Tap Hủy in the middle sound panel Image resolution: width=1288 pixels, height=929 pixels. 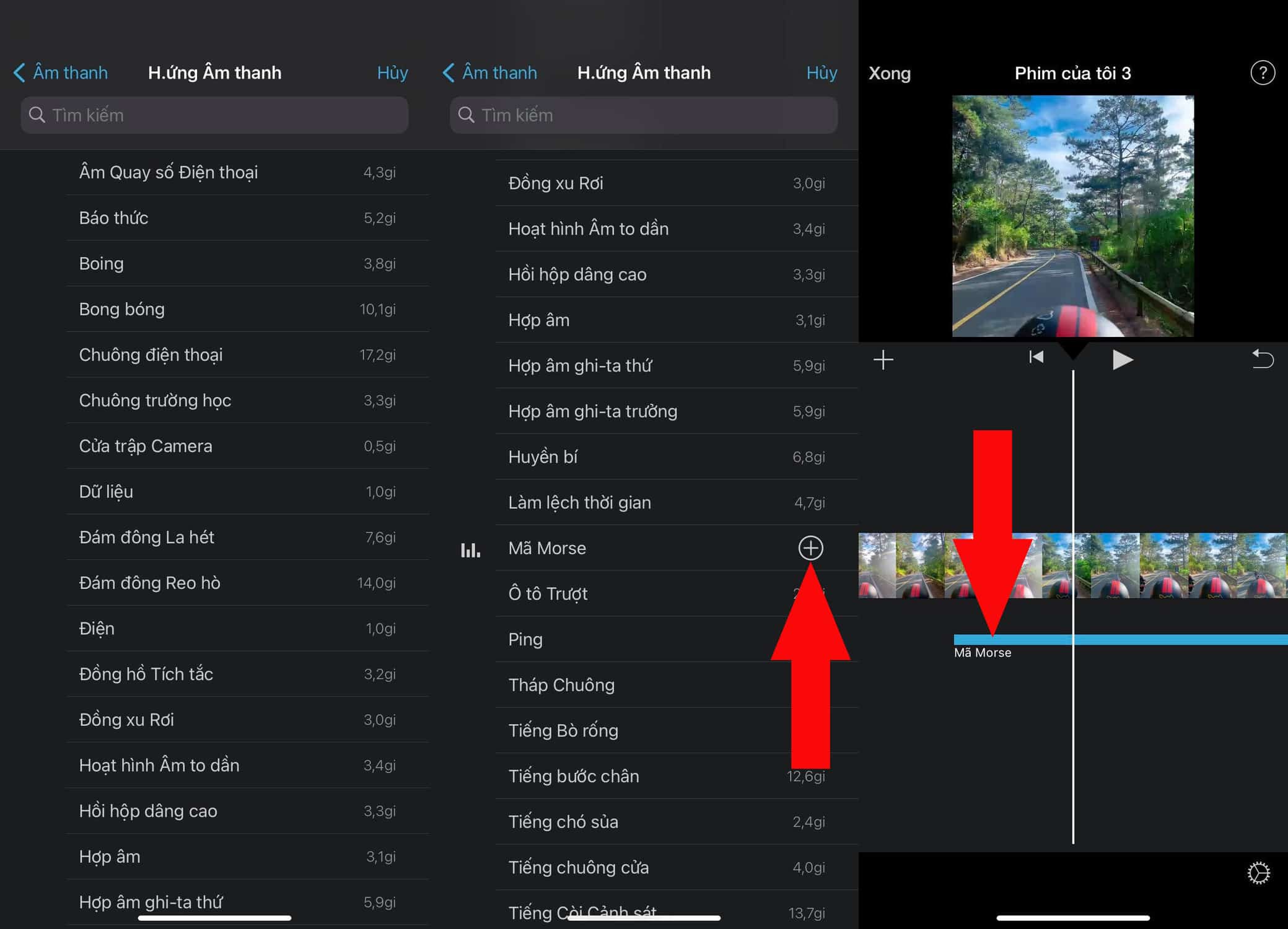click(x=821, y=73)
